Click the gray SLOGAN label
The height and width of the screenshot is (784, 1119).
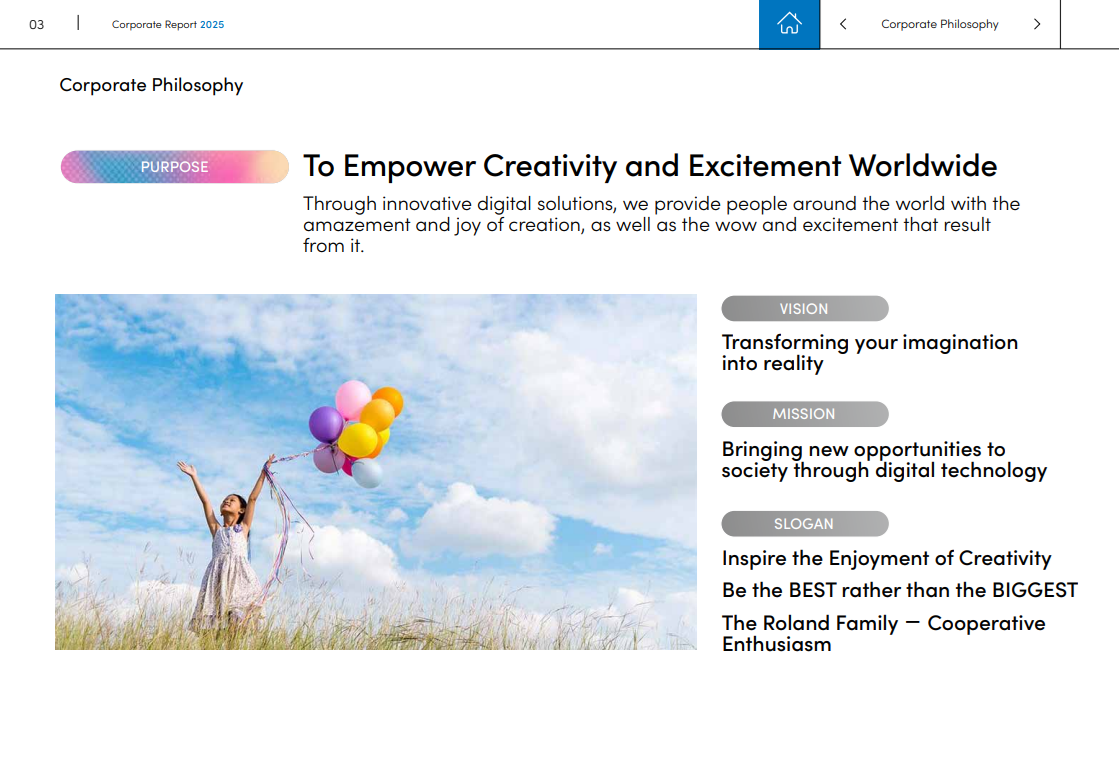pyautogui.click(x=804, y=524)
